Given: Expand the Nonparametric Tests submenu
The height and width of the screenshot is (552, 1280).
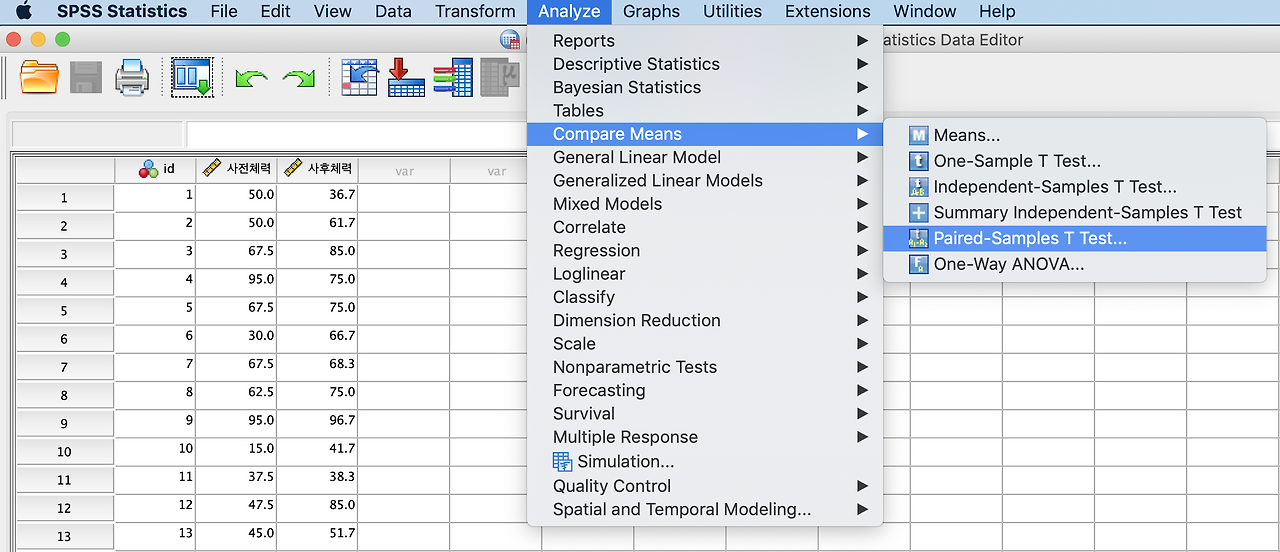Looking at the screenshot, I should coord(705,367).
